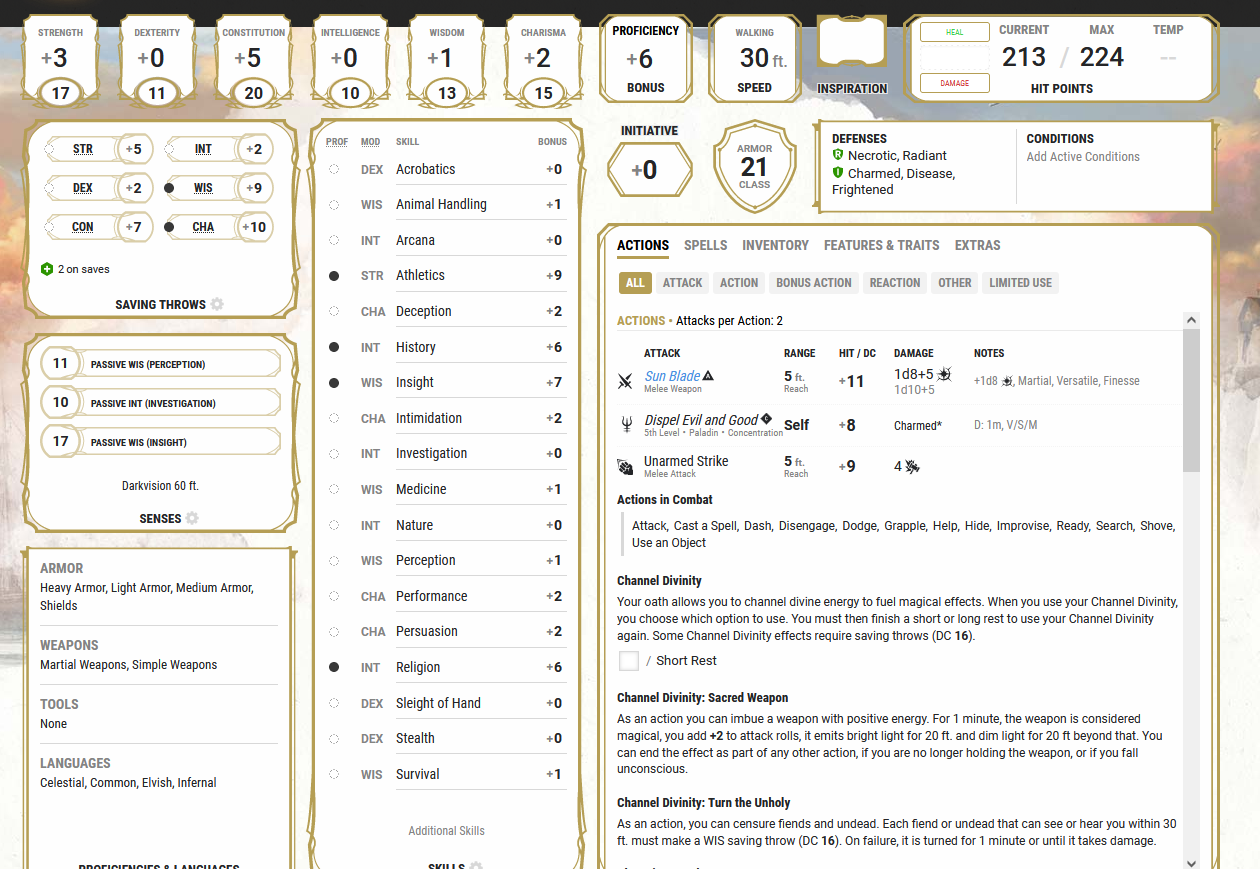Click the radiant icon in Sun Blade notes
Image resolution: width=1260 pixels, height=869 pixels.
[1008, 381]
